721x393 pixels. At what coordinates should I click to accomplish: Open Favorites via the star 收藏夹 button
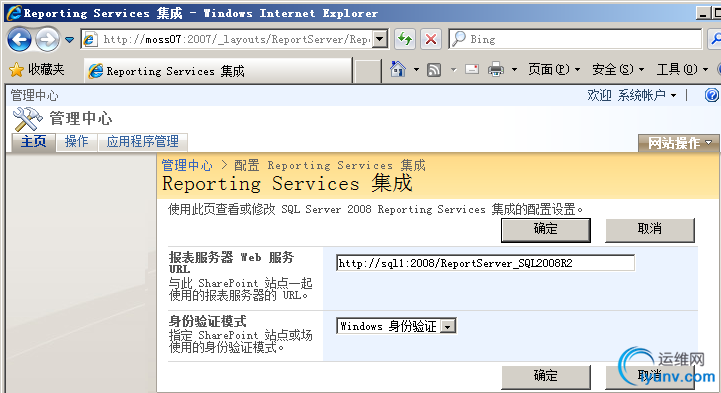tap(37, 69)
